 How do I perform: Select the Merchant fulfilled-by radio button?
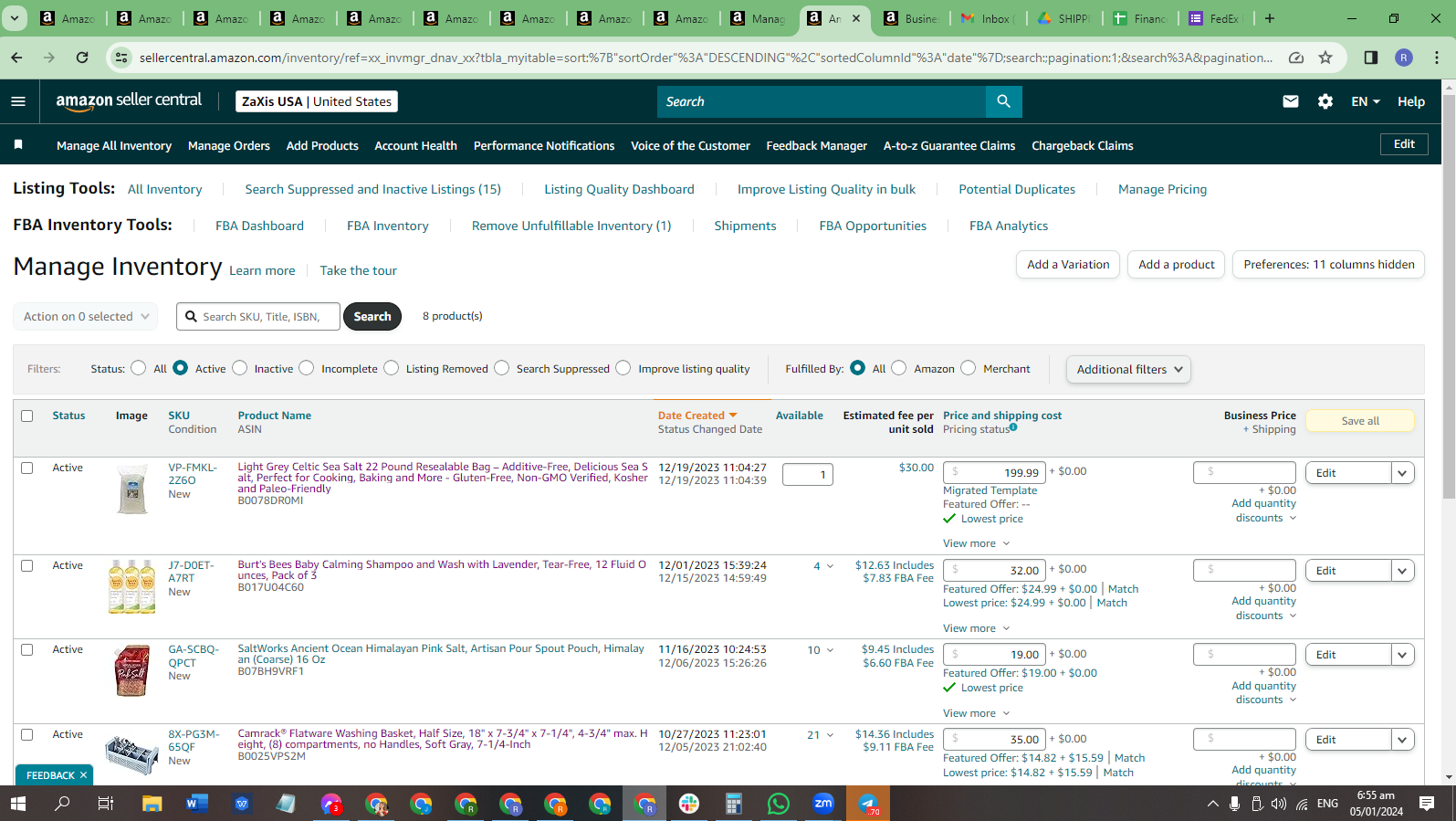tap(968, 368)
